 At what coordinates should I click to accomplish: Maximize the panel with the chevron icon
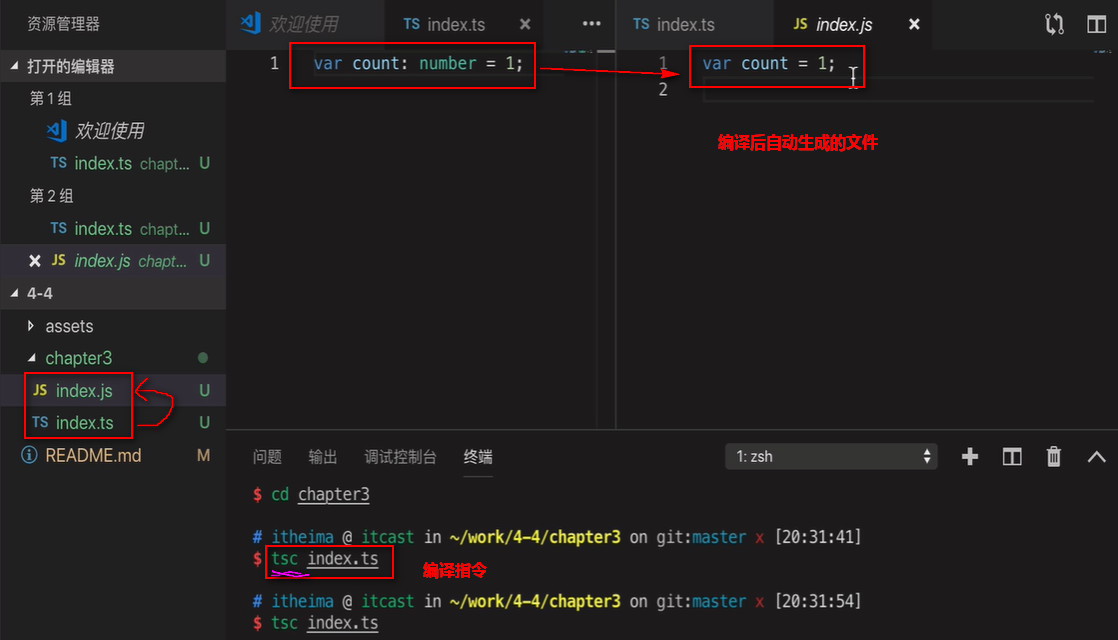click(1095, 456)
